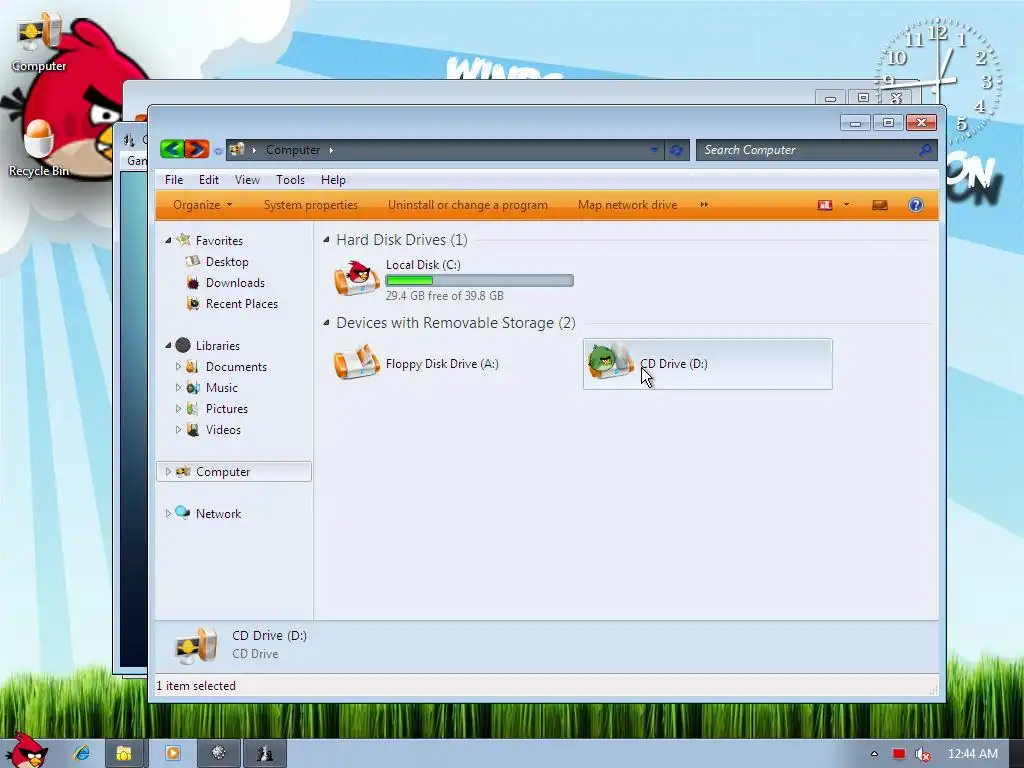1024x768 pixels.
Task: Click the Favorites star icon
Action: (x=184, y=240)
